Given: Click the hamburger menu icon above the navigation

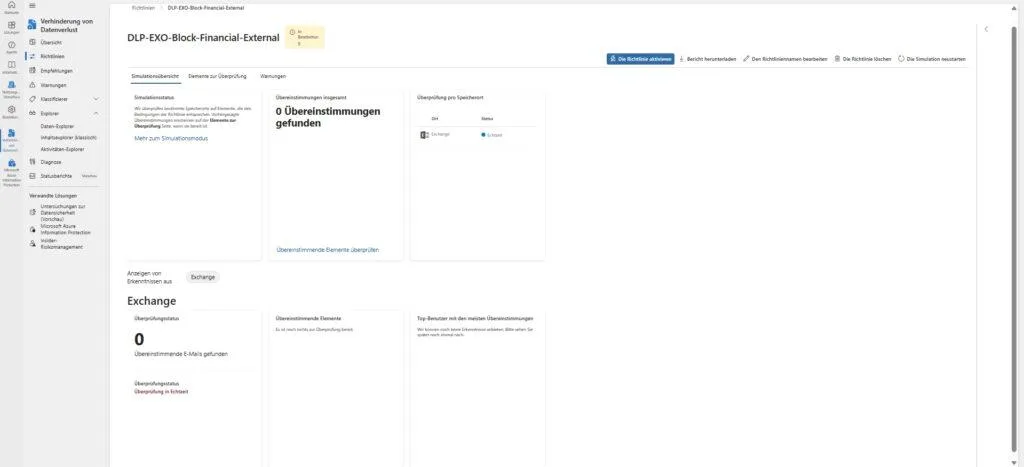Looking at the screenshot, I should pos(34,6).
